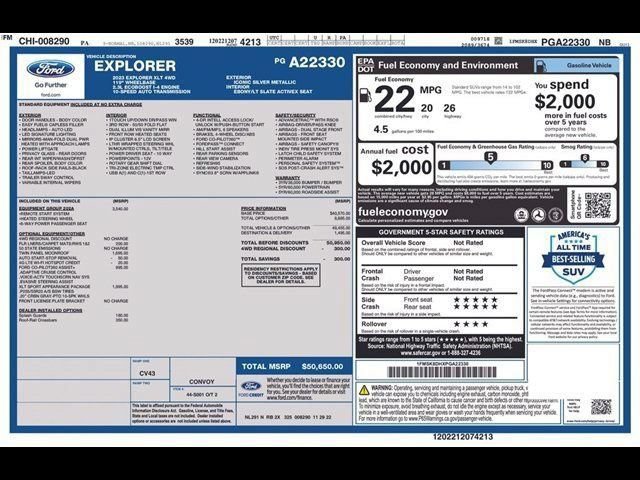
Task: Click the EXPLORER model heading
Action: [x=135, y=66]
